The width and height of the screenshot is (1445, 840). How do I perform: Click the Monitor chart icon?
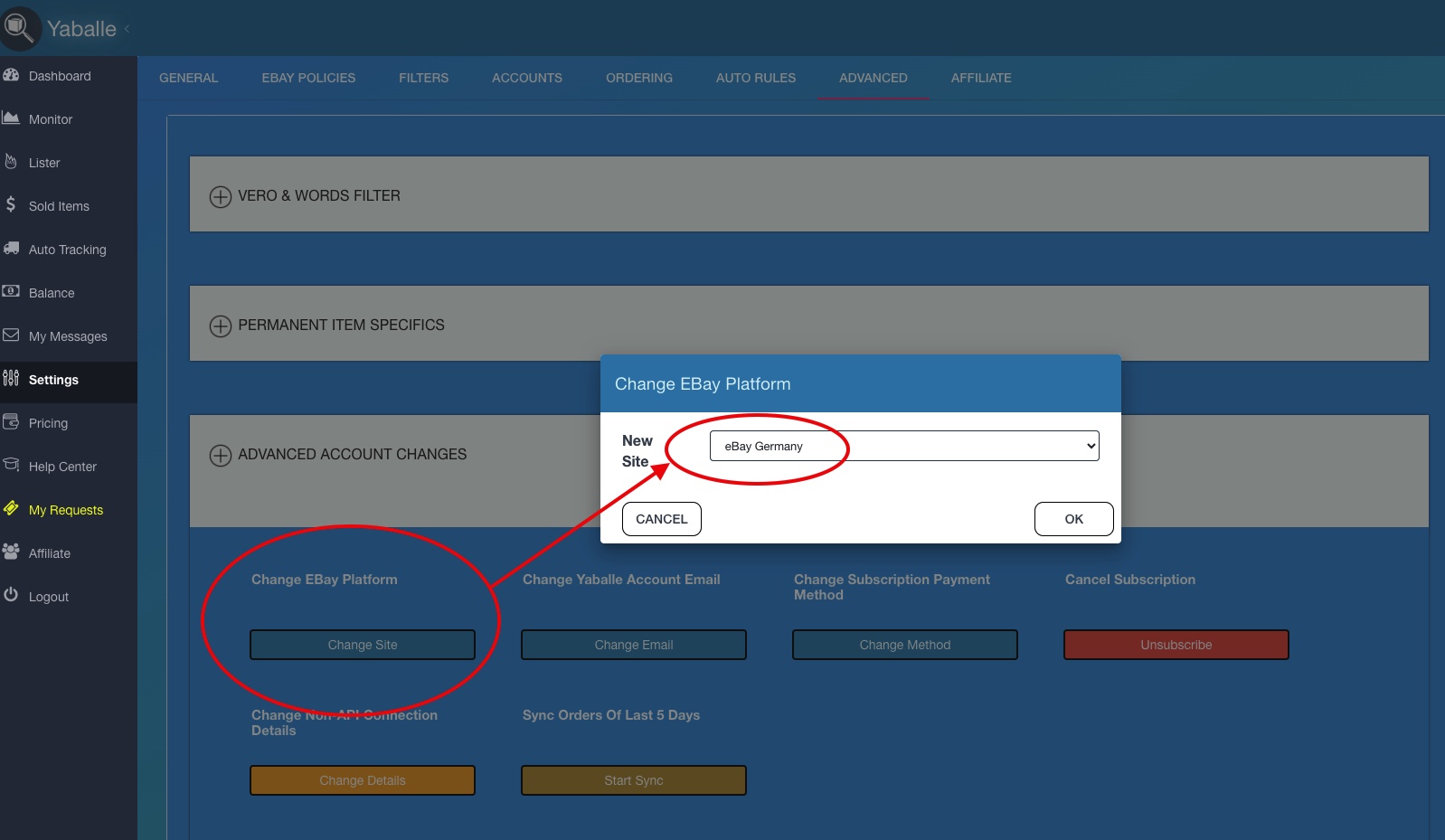coord(11,118)
